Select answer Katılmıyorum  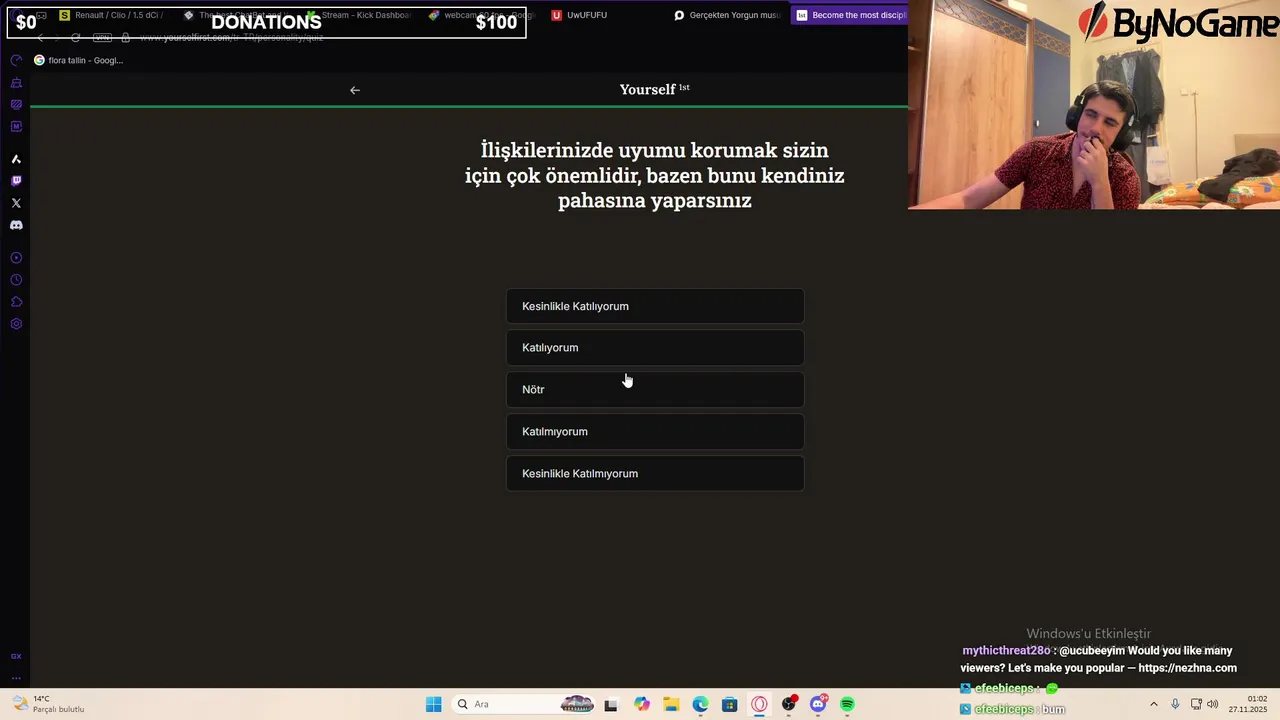click(x=655, y=432)
